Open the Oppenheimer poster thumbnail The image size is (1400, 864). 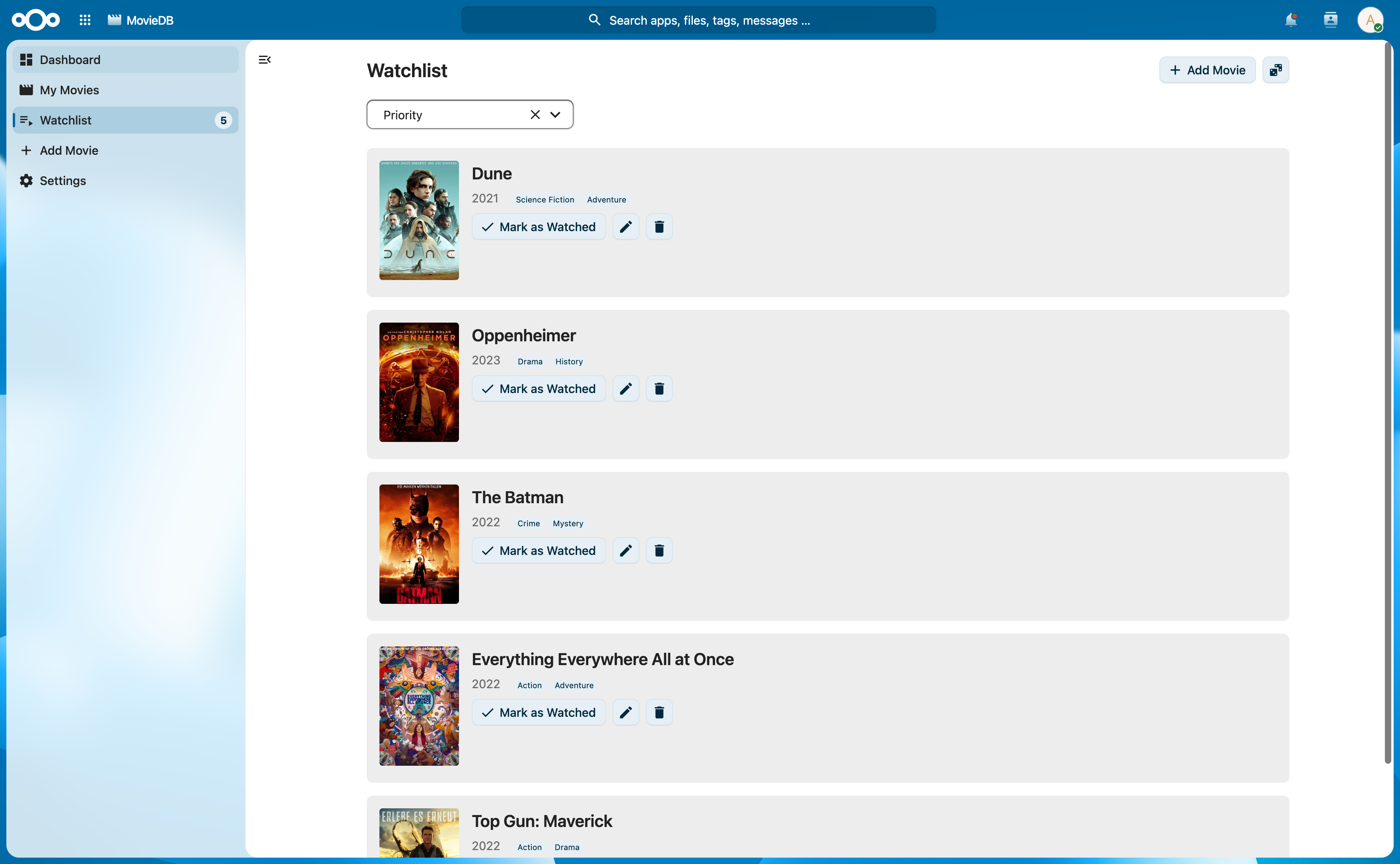[419, 382]
